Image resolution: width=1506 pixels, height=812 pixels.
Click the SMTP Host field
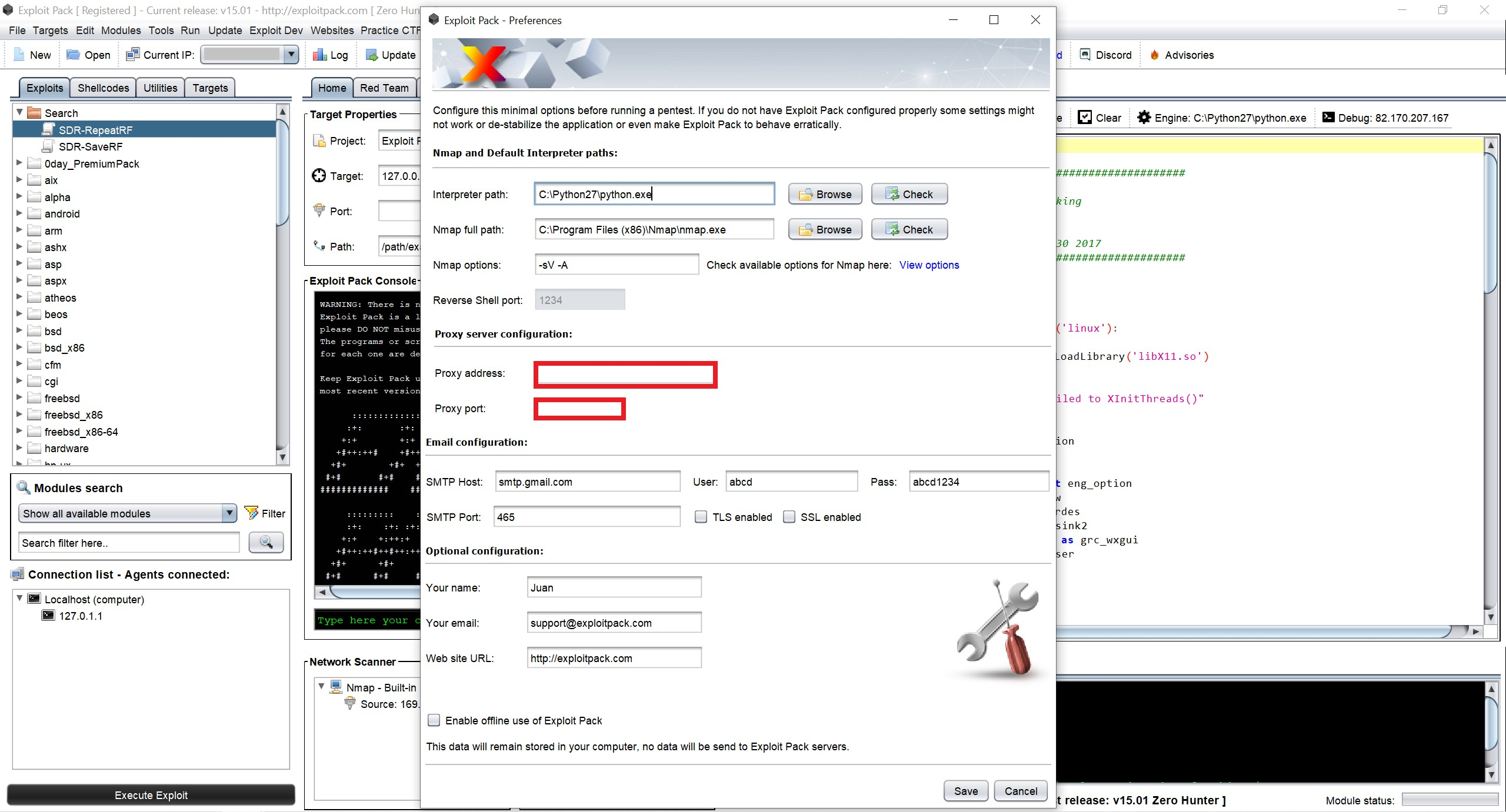click(587, 482)
